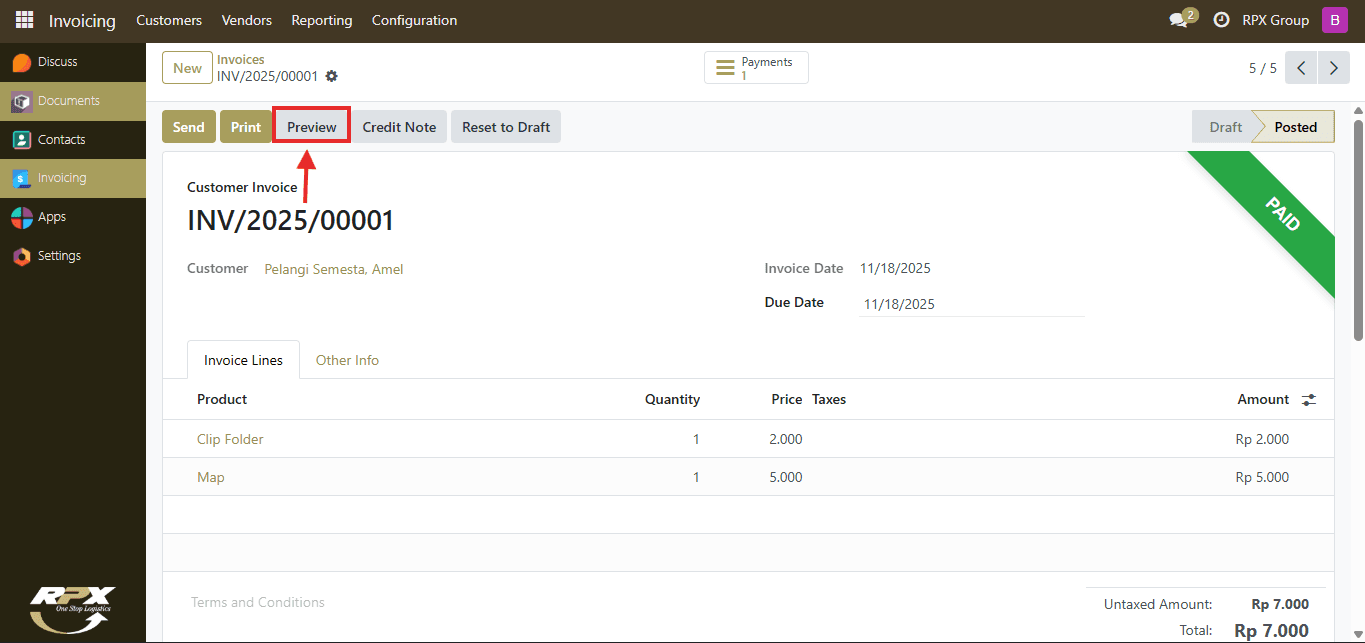Click the New button
The width and height of the screenshot is (1365, 643).
(187, 68)
